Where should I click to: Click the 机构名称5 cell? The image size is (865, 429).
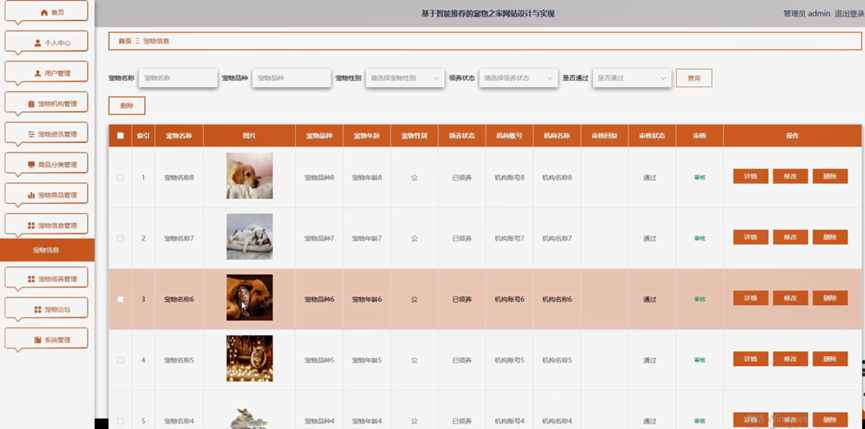[x=557, y=360]
